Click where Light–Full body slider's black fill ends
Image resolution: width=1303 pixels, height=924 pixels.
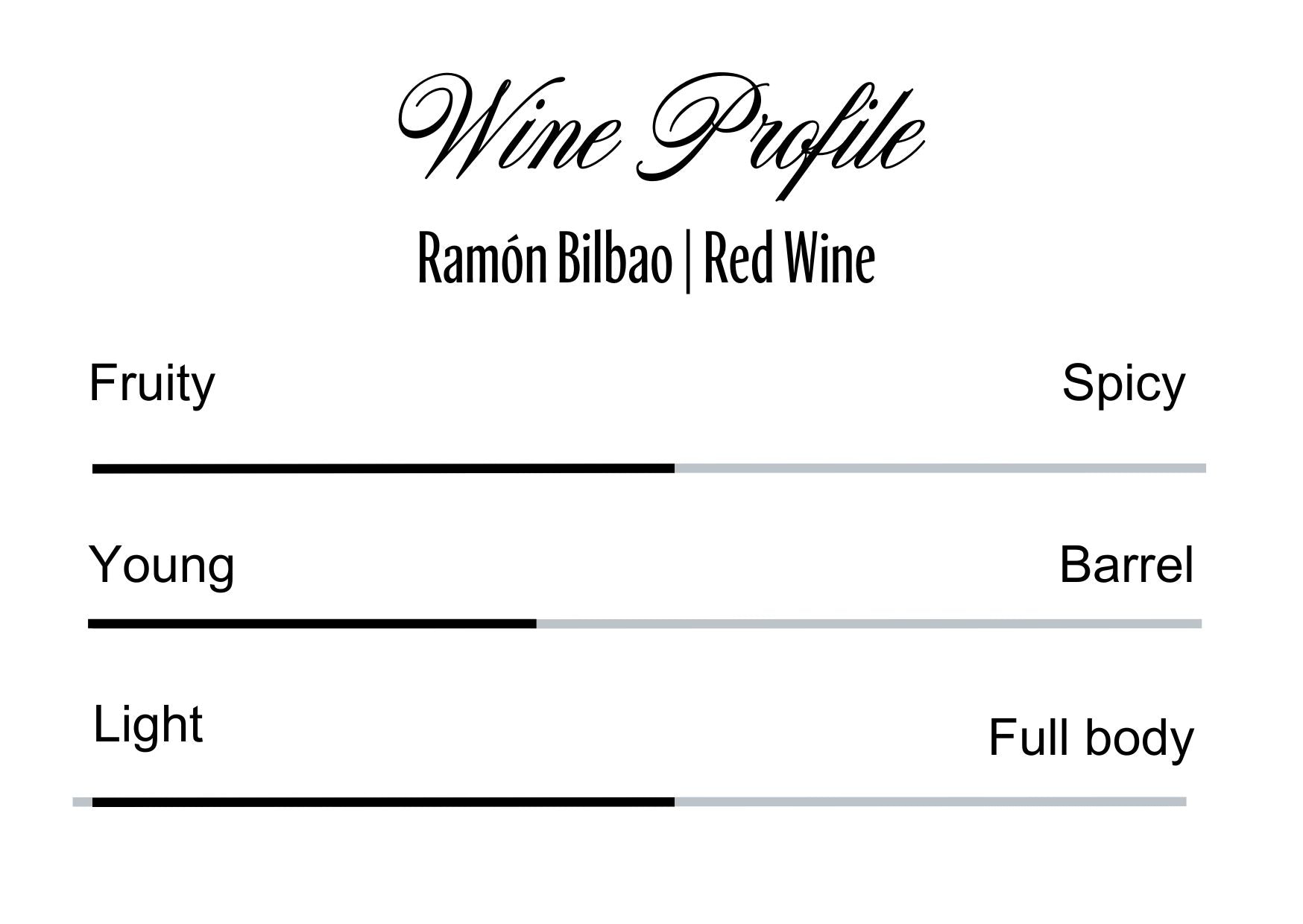[x=674, y=802]
